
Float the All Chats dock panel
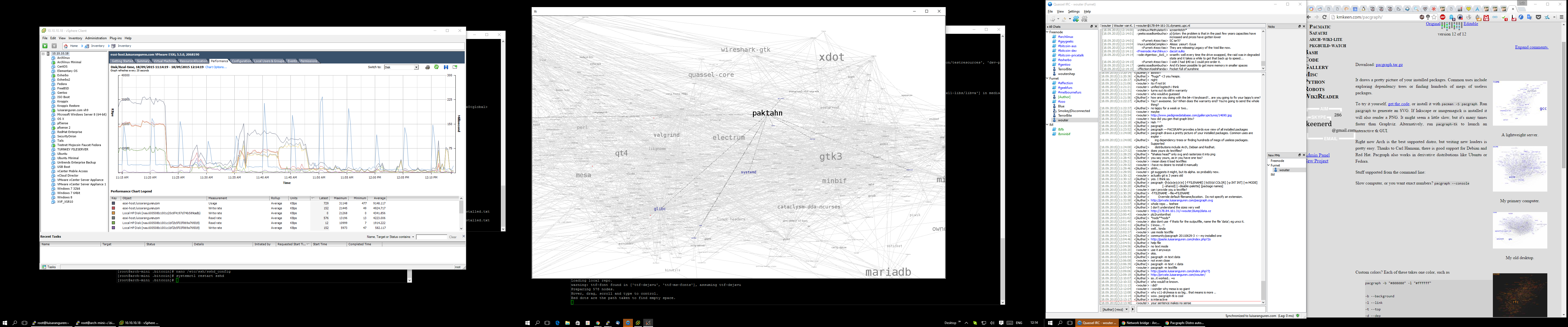coord(1091,27)
